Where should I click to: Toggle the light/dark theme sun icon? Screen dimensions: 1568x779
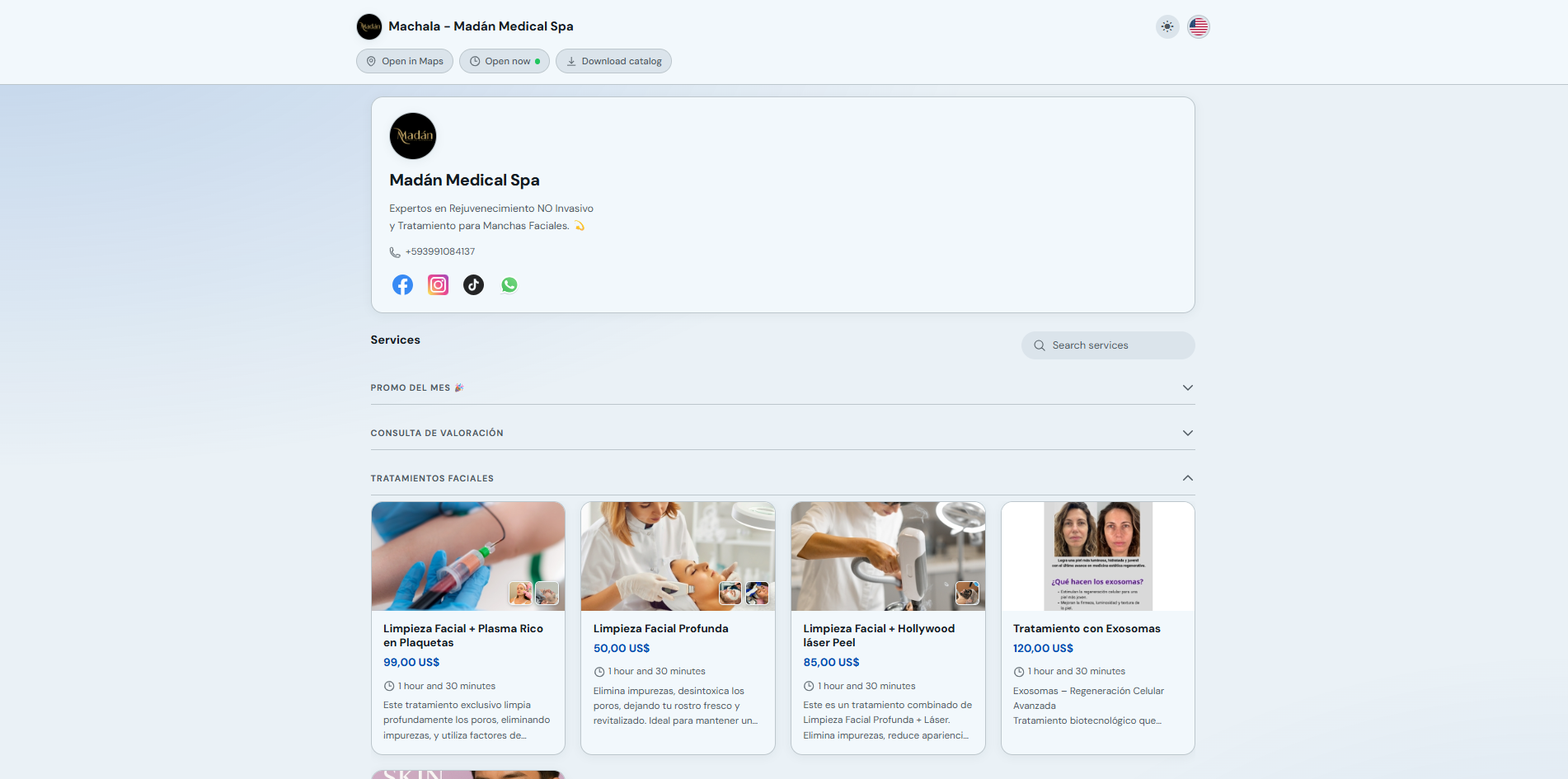1167,26
